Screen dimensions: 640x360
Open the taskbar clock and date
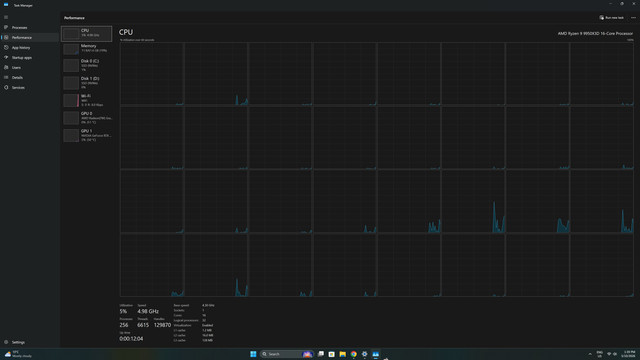point(629,354)
